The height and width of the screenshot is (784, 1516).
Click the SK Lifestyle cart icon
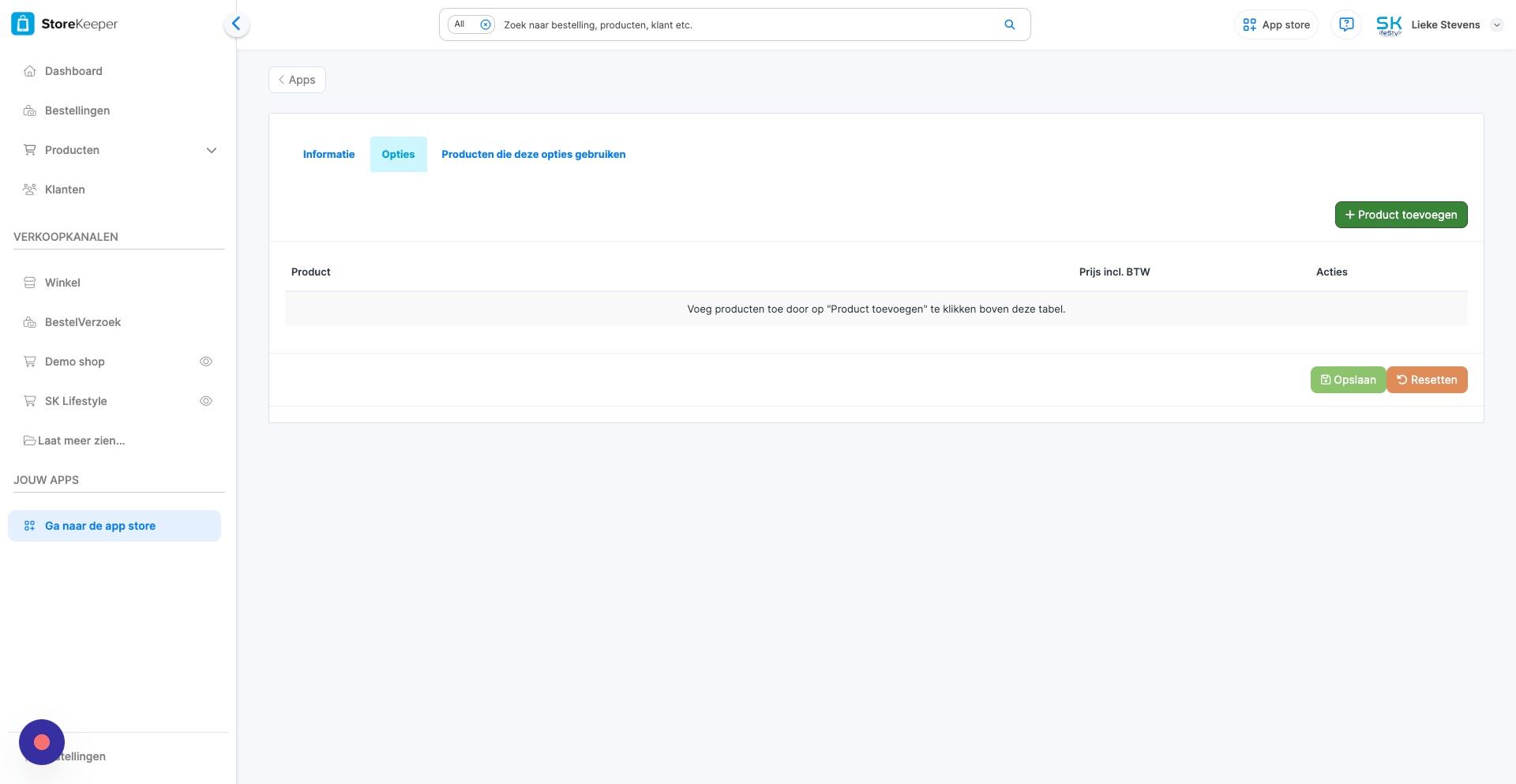click(30, 401)
